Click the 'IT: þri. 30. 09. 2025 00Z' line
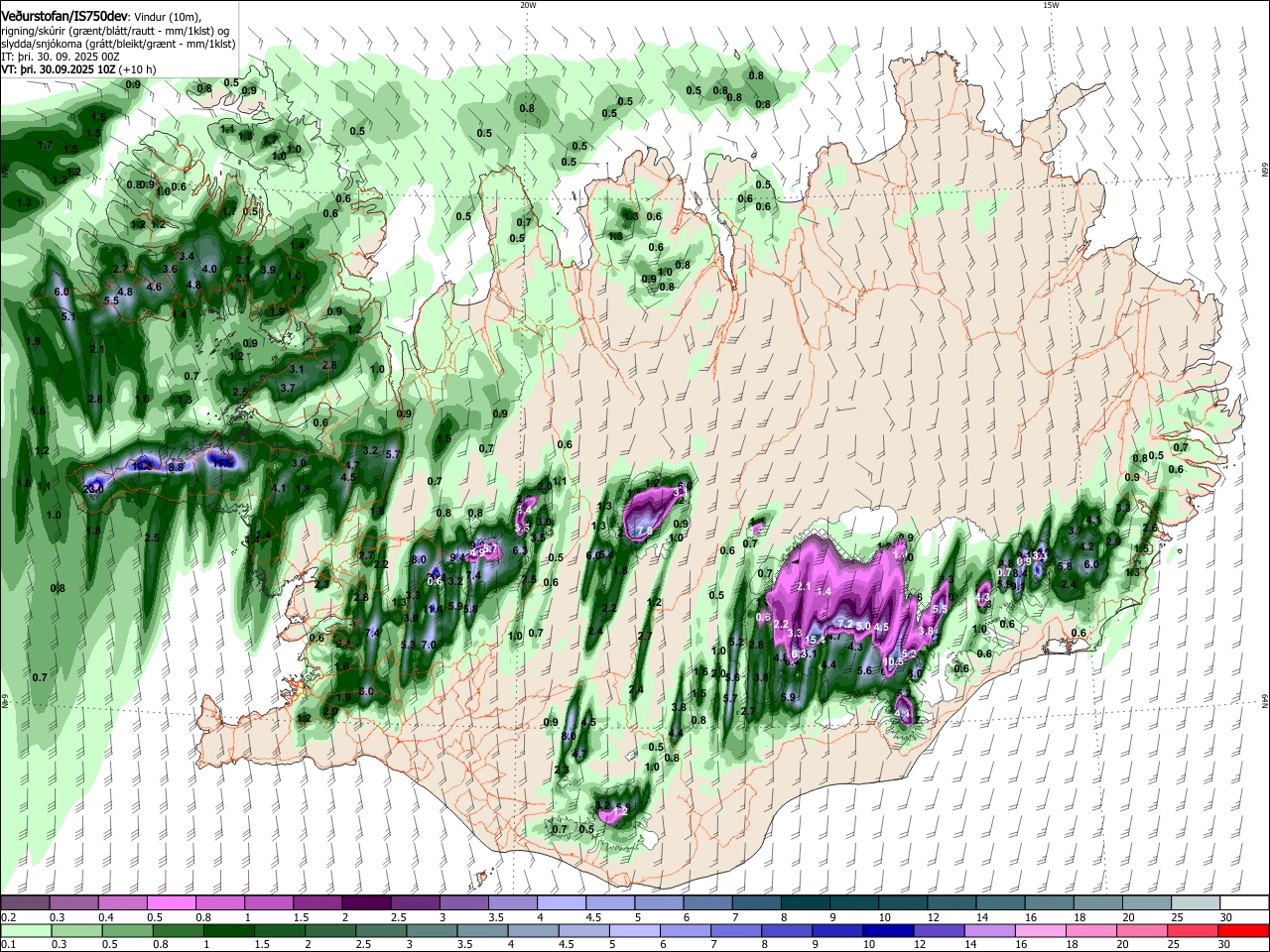 (61, 57)
